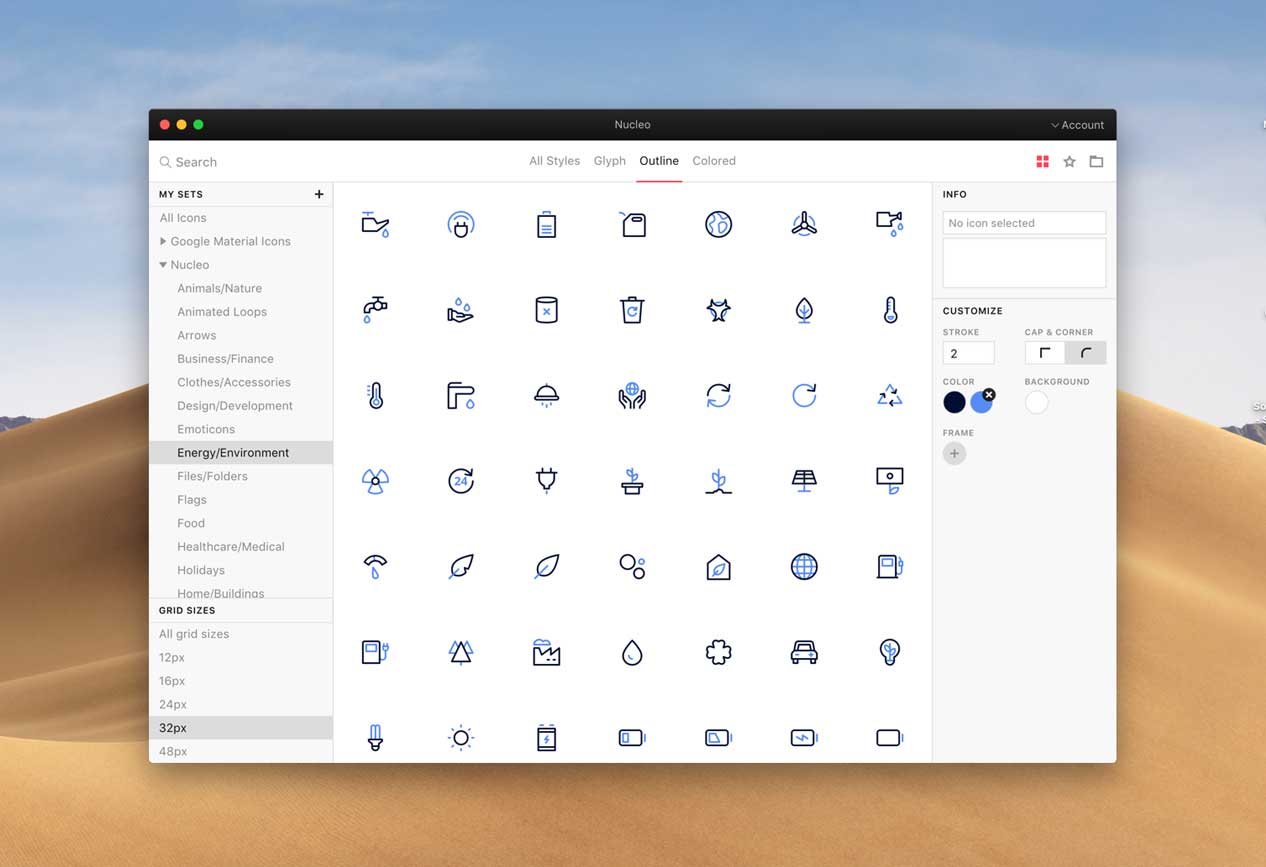Click the water faucet icon

click(374, 309)
